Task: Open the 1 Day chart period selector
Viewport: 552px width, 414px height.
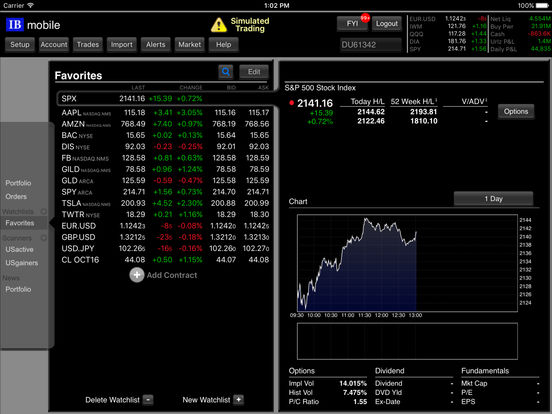Action: [x=493, y=199]
